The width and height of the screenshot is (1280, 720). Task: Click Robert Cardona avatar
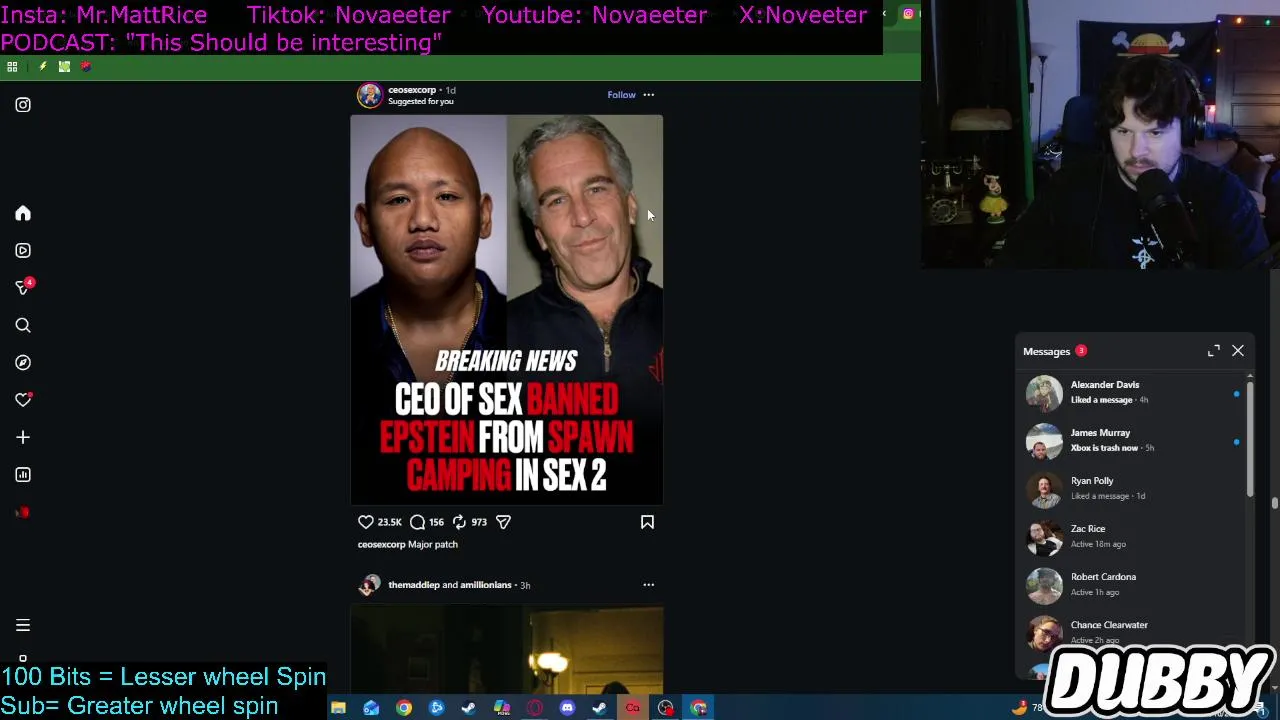[x=1044, y=585]
